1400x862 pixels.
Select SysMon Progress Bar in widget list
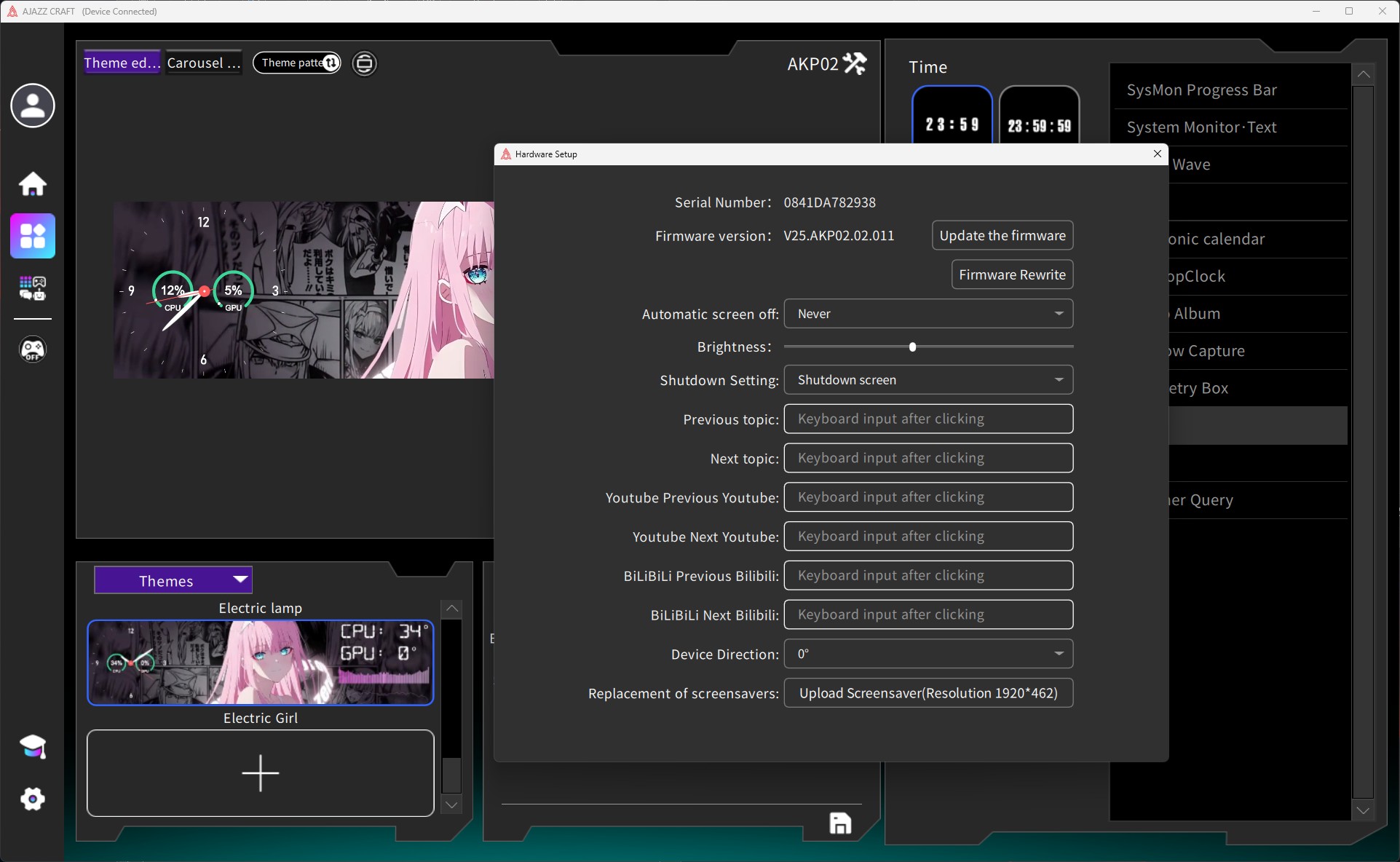pos(1230,90)
